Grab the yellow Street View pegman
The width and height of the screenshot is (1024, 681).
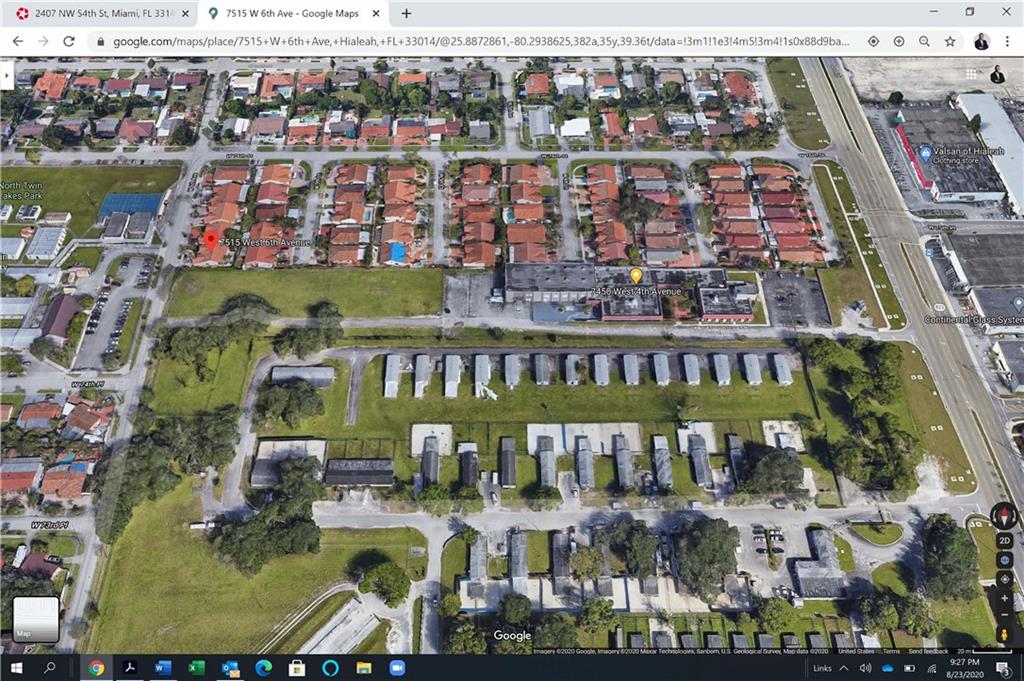[x=1004, y=635]
